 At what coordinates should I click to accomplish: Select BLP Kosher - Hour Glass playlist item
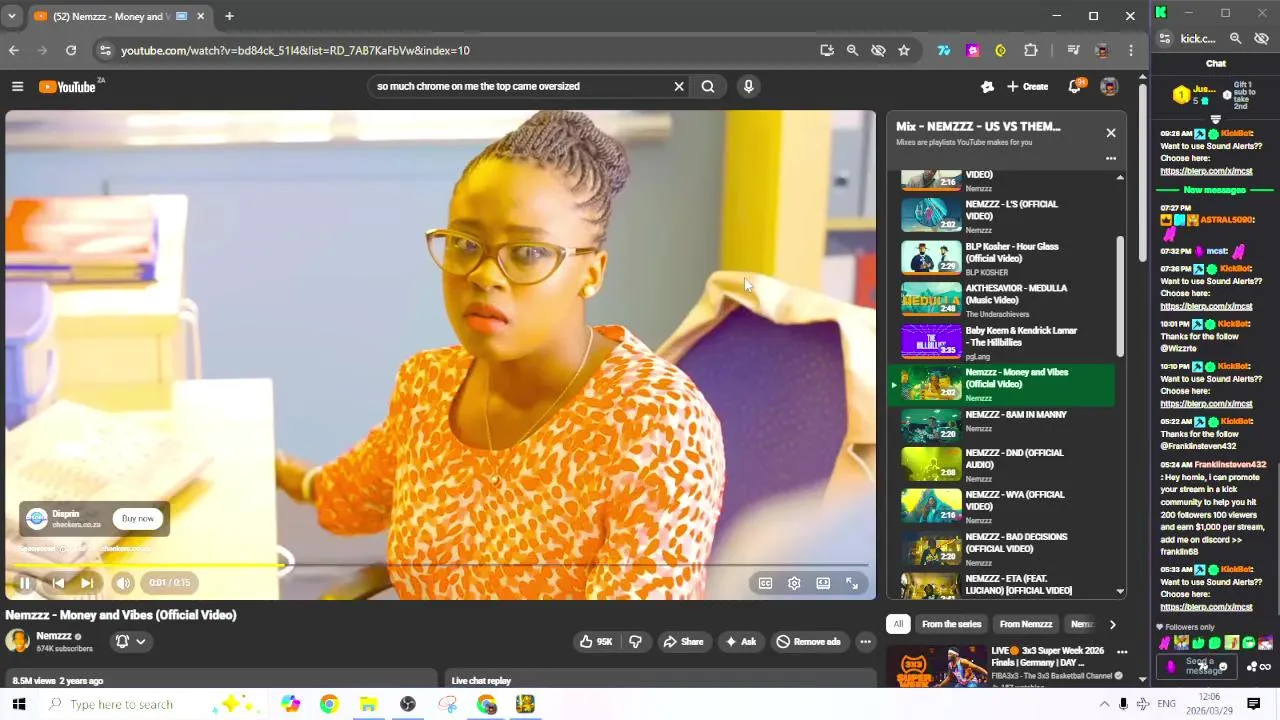click(1001, 258)
